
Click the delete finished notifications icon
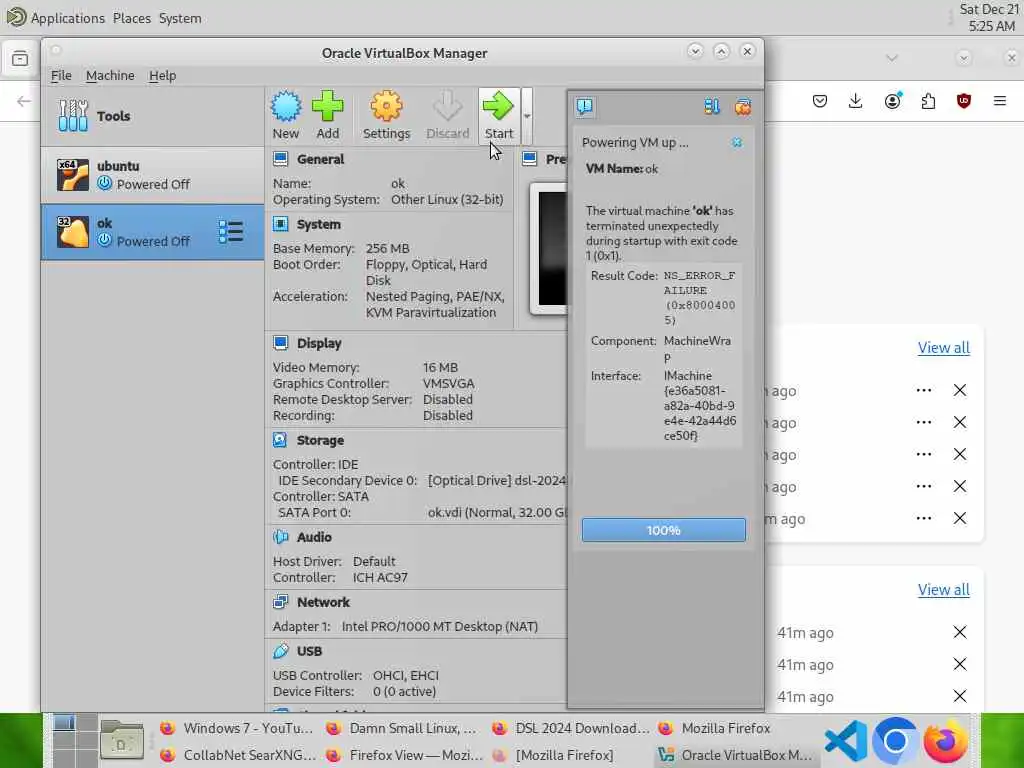point(743,106)
